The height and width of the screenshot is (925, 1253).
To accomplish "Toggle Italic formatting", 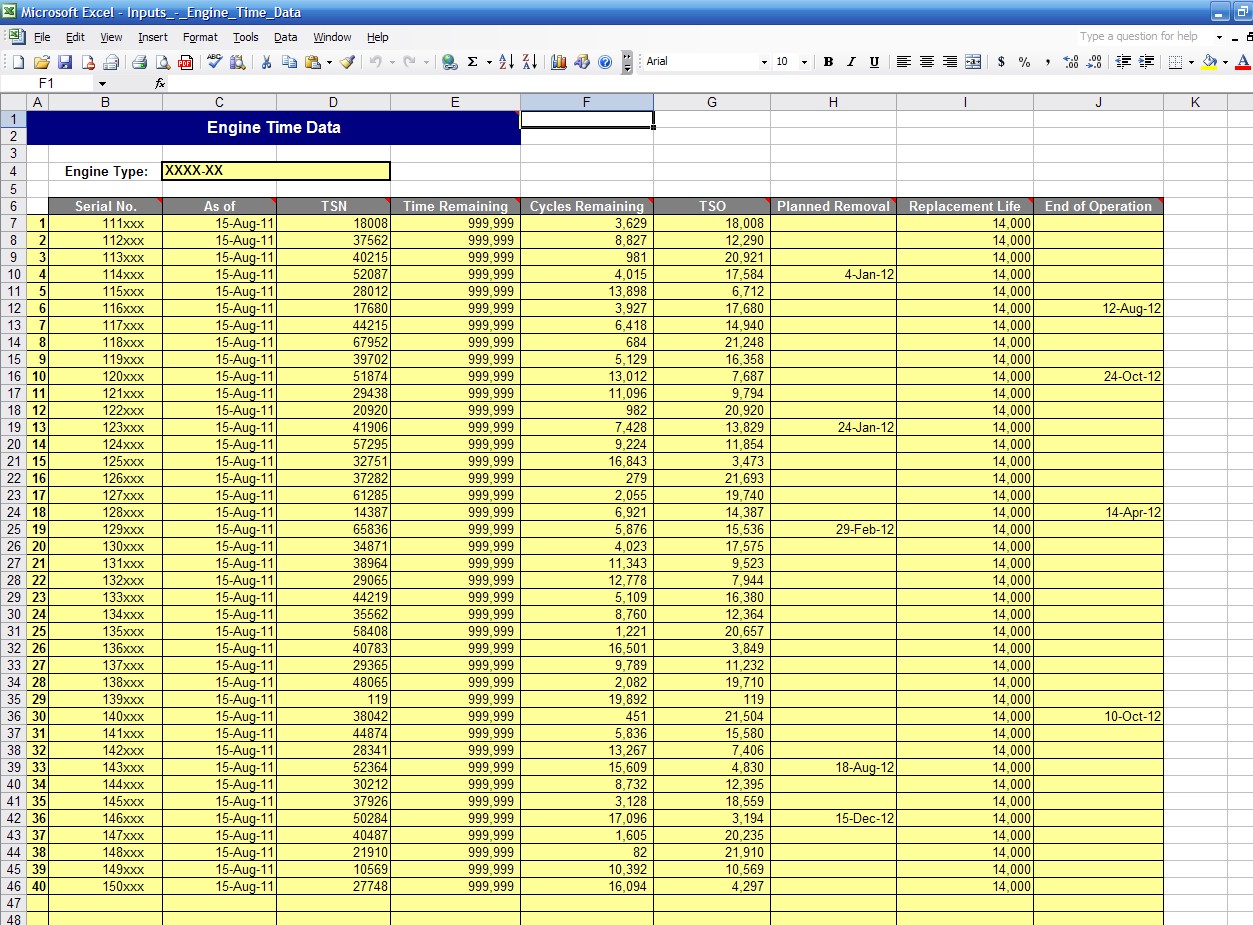I will [851, 62].
